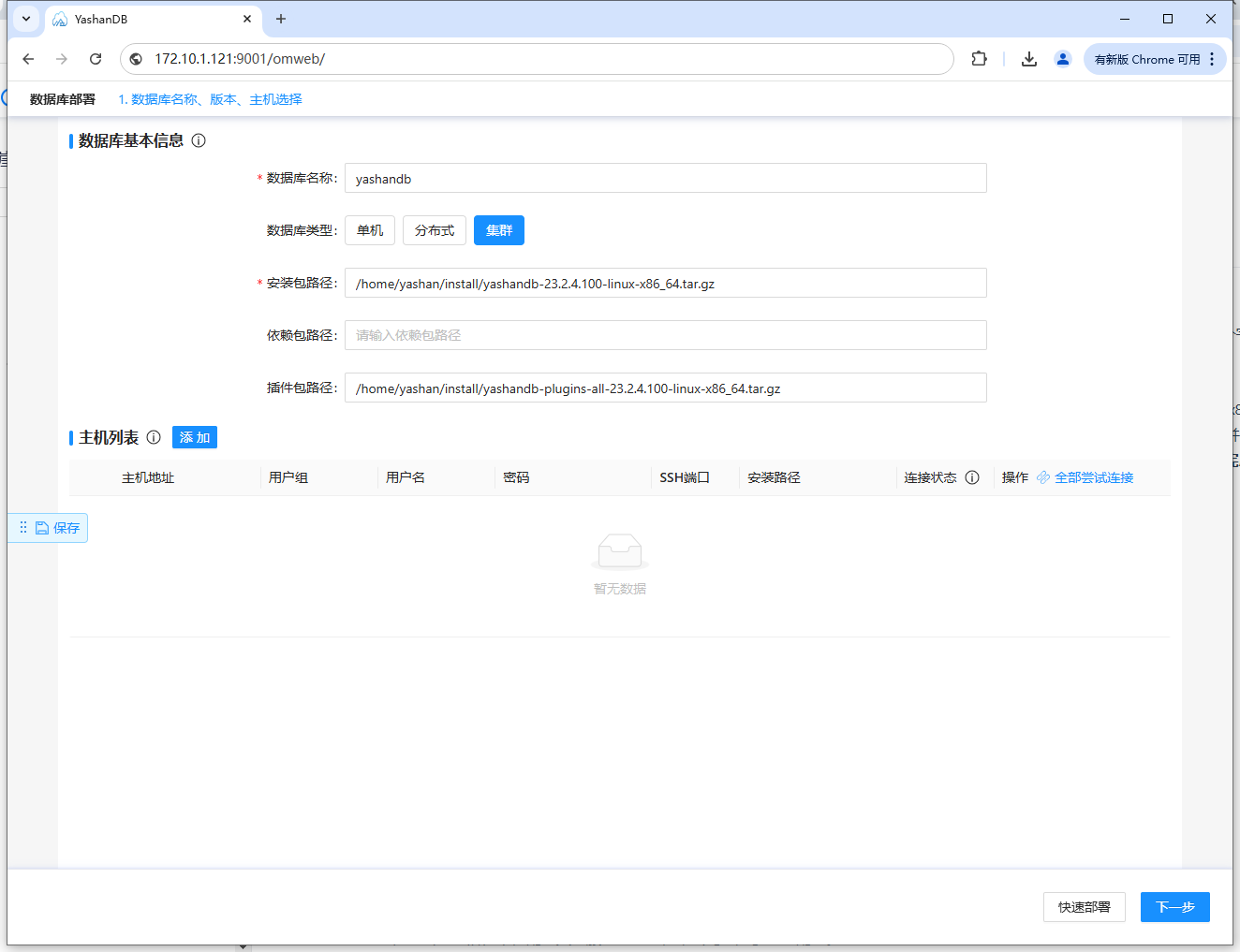
Task: Click the 下一步 button
Action: (1175, 907)
